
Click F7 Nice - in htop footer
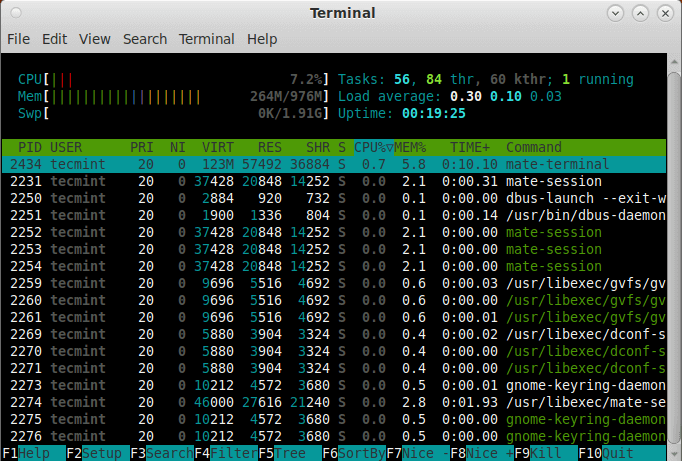[x=418, y=453]
